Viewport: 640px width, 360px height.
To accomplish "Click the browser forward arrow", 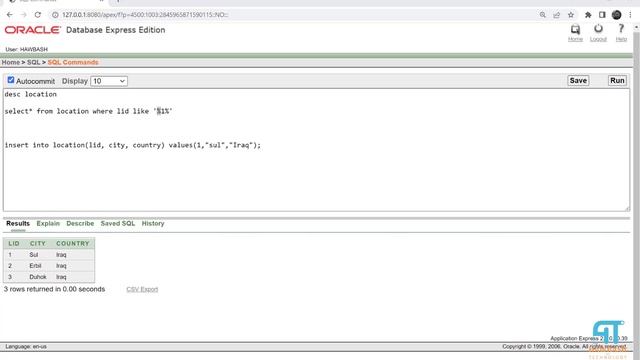I will pyautogui.click(x=24, y=15).
